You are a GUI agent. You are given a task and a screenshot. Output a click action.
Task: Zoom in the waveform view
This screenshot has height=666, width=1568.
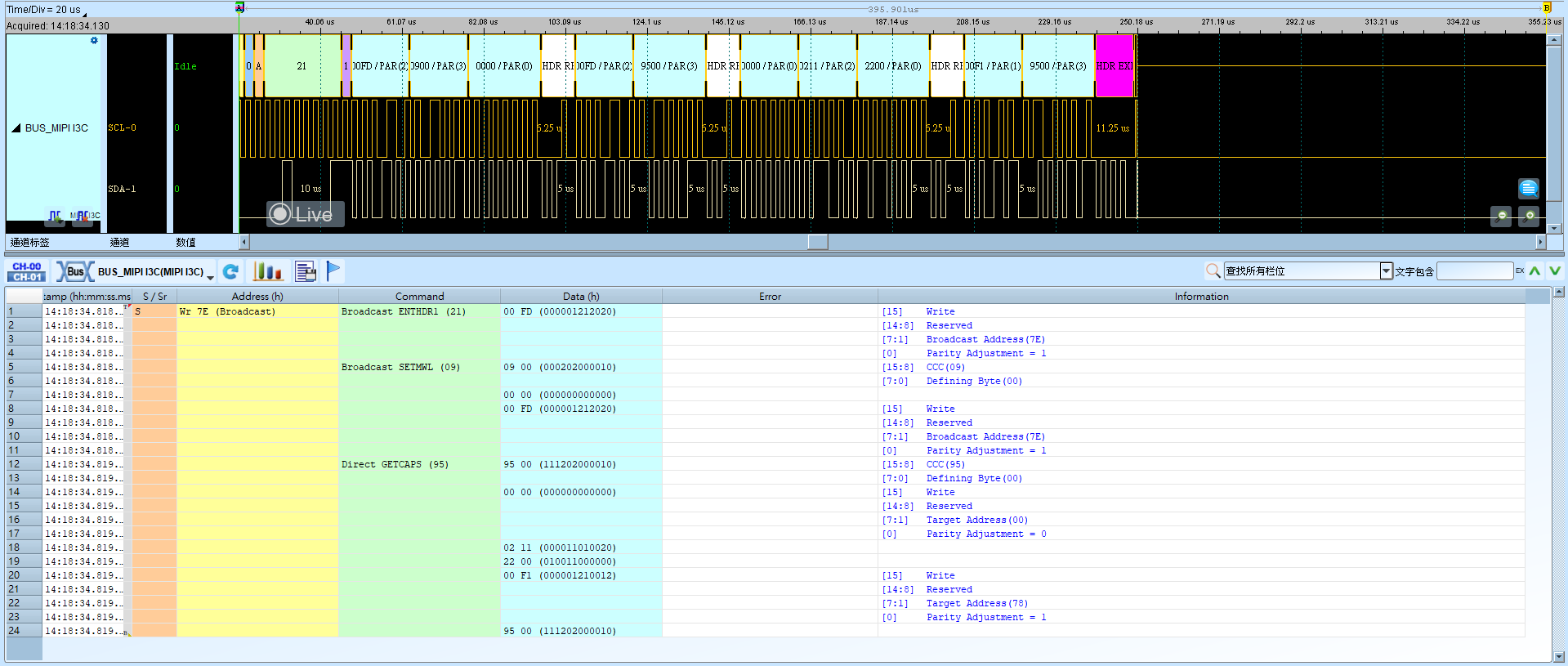[x=1529, y=217]
